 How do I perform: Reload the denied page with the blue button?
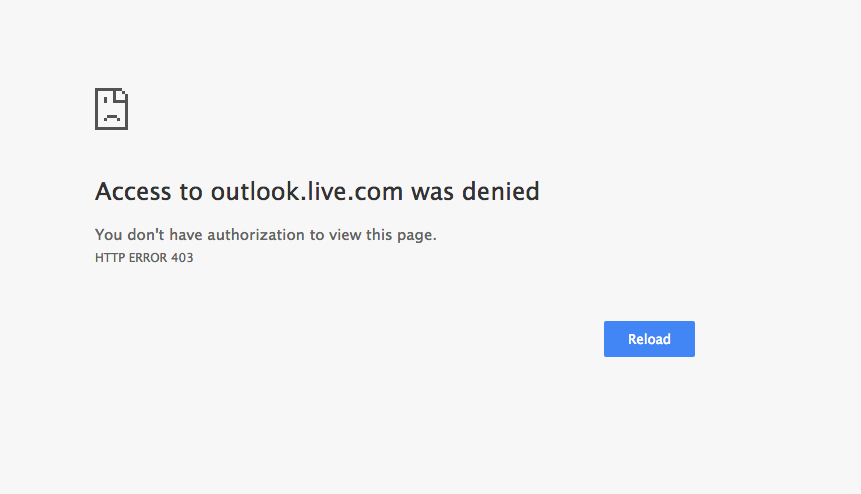[x=649, y=339]
